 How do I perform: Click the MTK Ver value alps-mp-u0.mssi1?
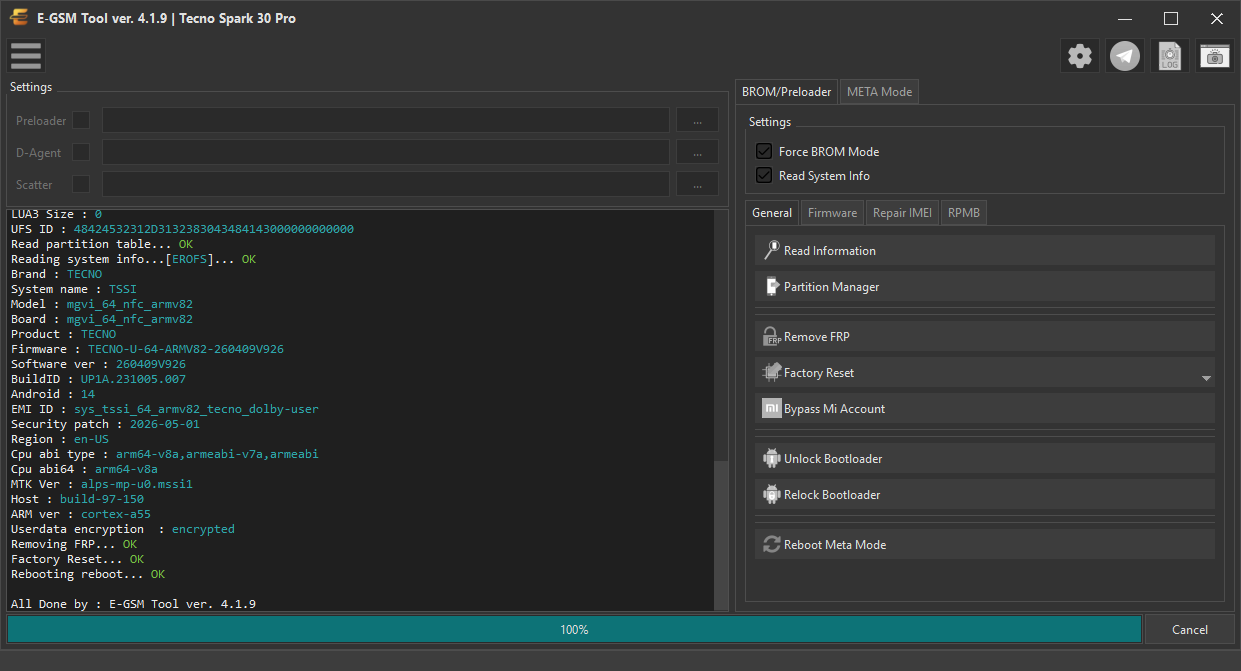[x=136, y=484]
